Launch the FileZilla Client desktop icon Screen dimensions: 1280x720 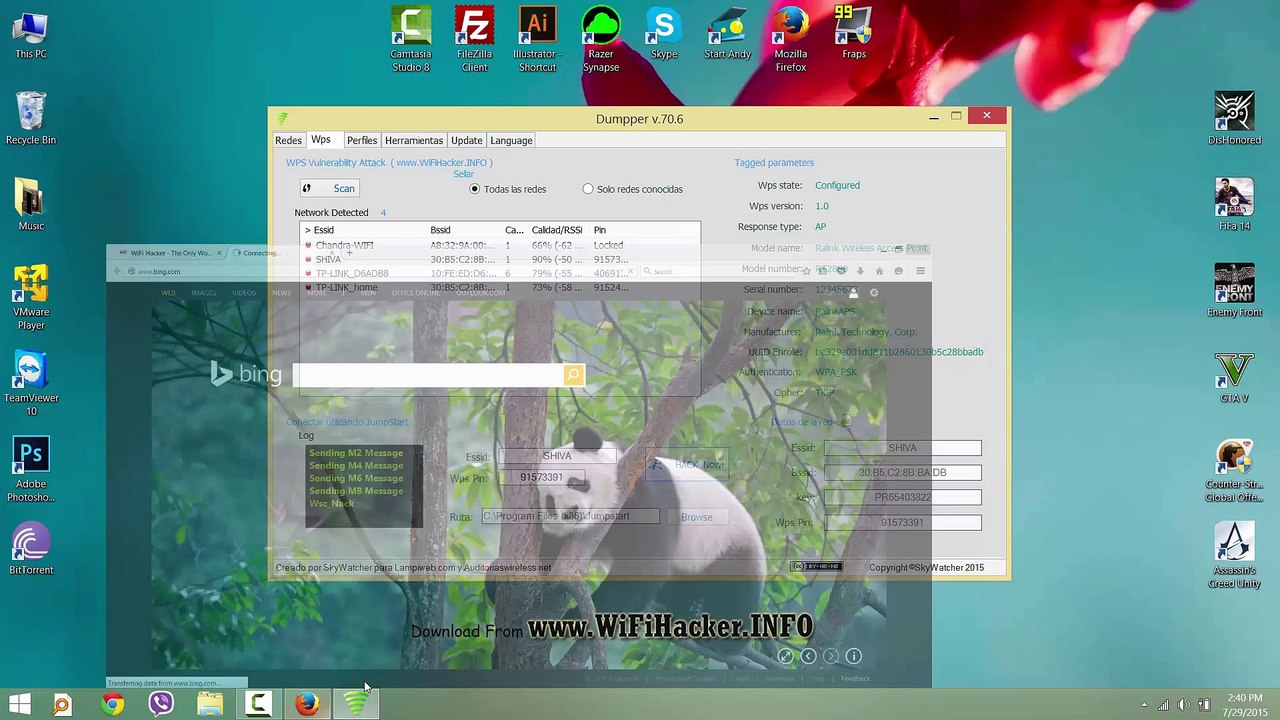[474, 40]
